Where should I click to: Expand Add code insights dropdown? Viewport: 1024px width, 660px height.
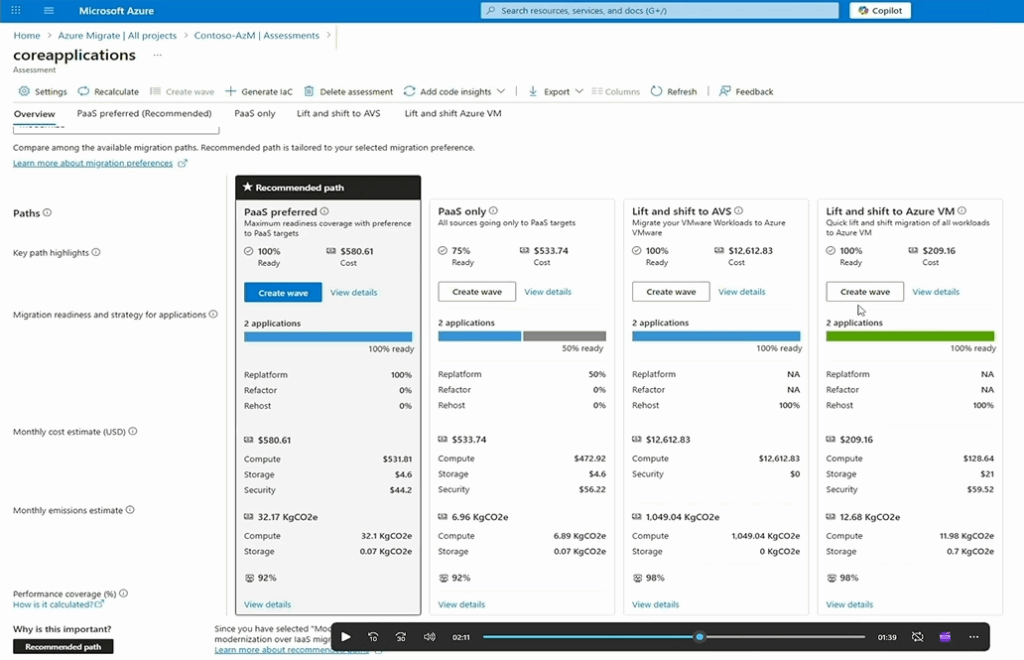(x=500, y=91)
